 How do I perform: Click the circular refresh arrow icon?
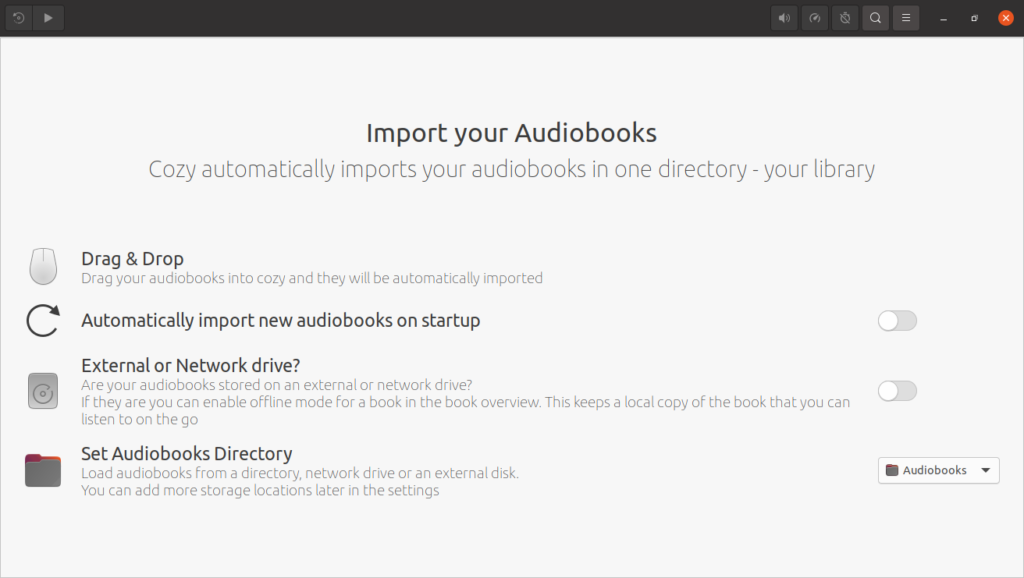coord(43,321)
